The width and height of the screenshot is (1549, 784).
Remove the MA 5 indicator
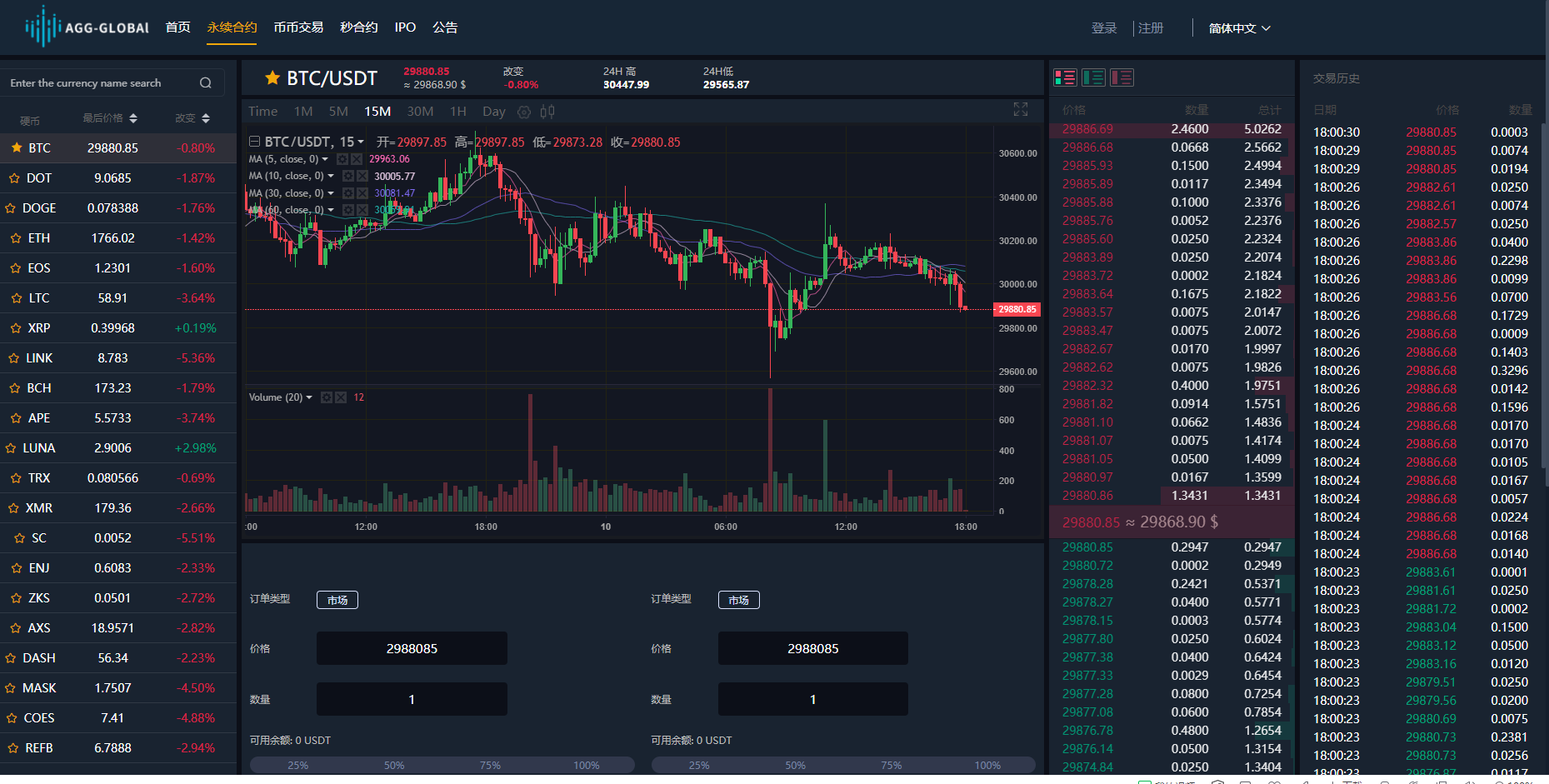pos(357,159)
